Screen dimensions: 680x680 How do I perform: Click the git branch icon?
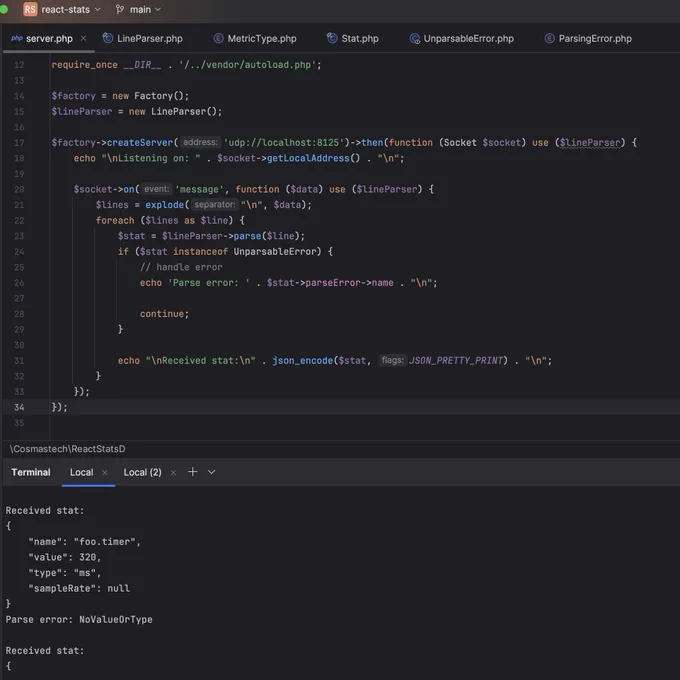click(120, 9)
